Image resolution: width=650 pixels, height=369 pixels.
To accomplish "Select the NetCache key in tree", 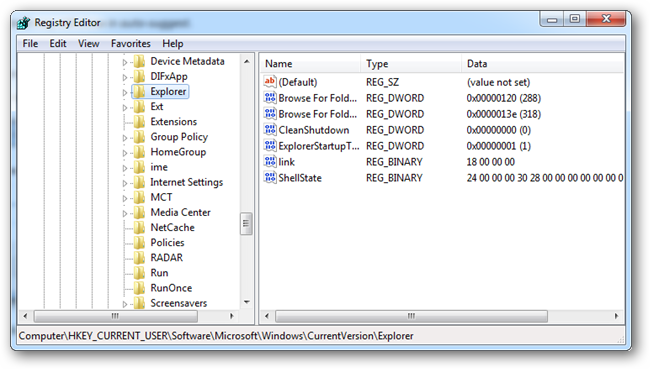I will pyautogui.click(x=172, y=228).
